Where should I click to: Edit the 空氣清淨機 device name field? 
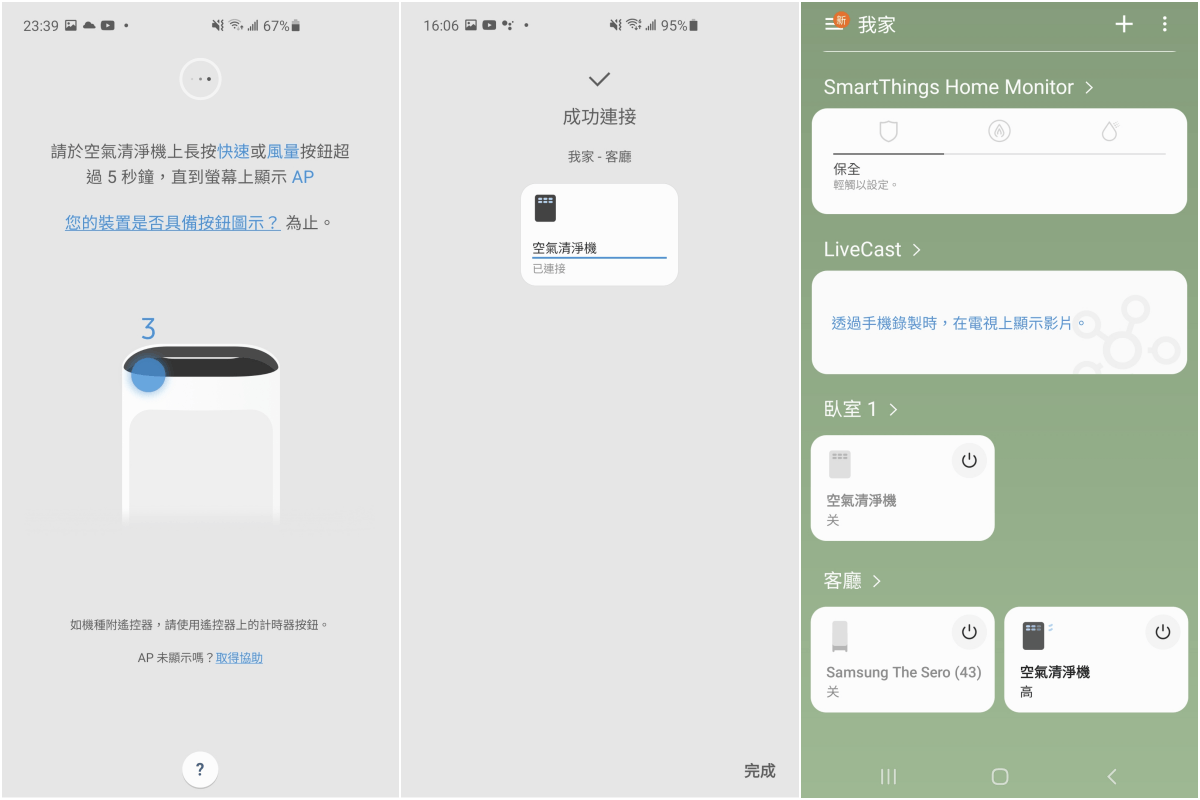599,248
